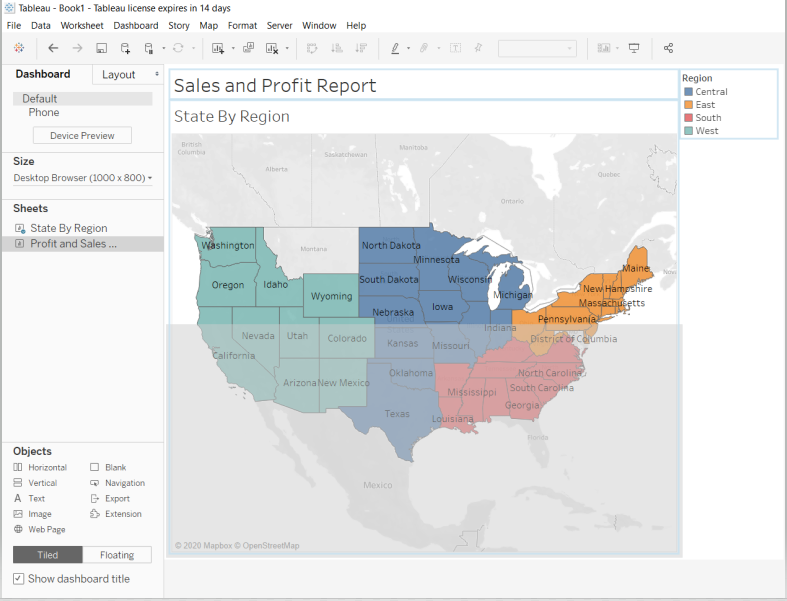Click the Clear Sheet icon

[x=272, y=48]
